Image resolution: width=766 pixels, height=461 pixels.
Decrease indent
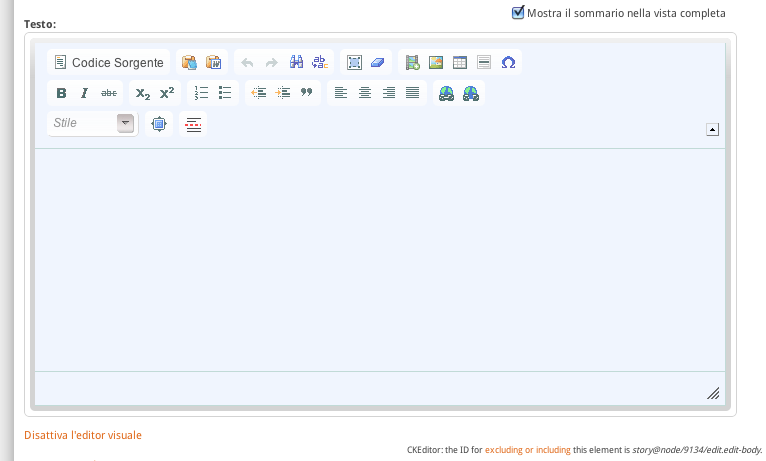(258, 93)
